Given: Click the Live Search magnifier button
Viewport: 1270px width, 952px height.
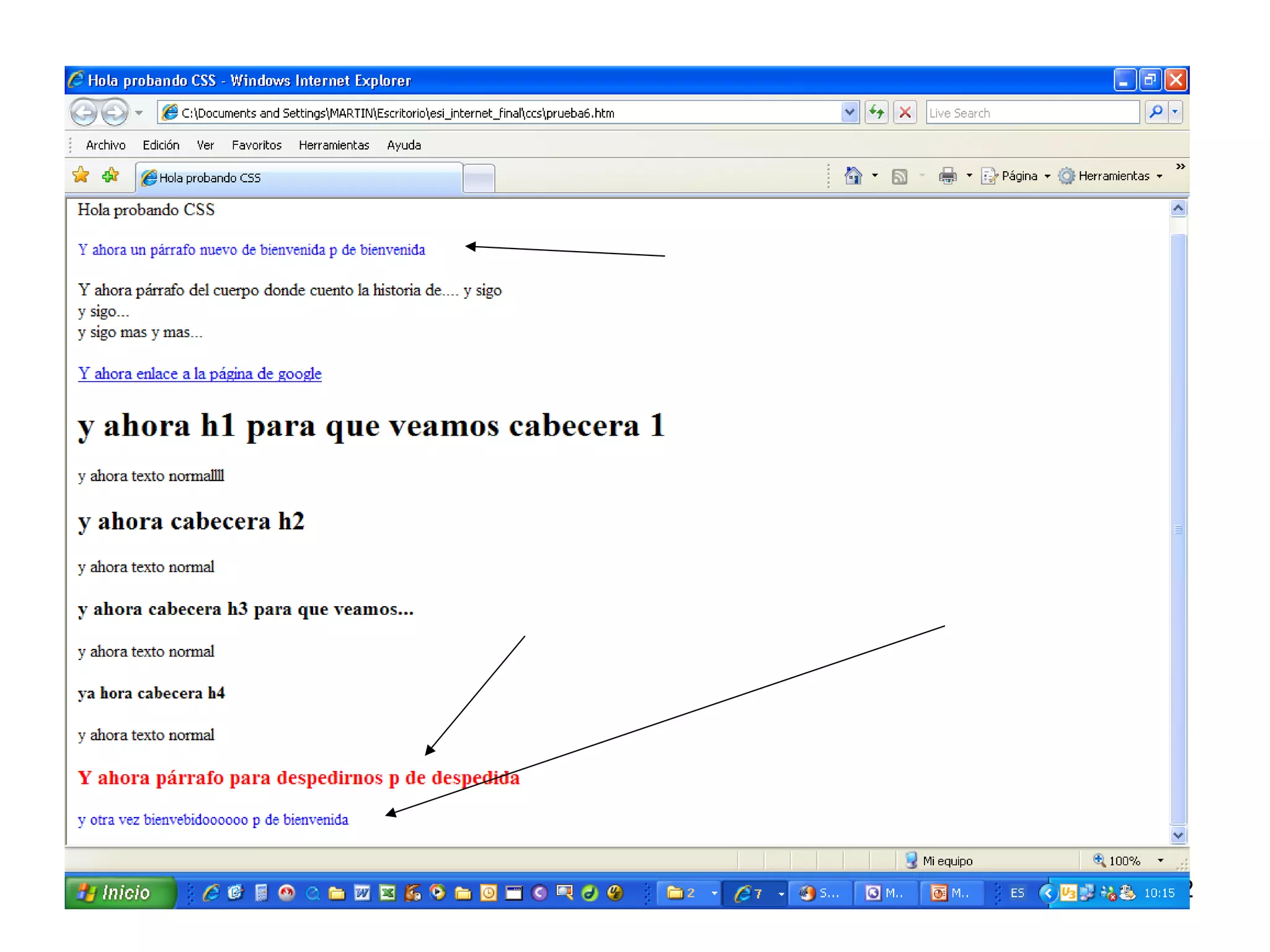Looking at the screenshot, I should click(1156, 112).
